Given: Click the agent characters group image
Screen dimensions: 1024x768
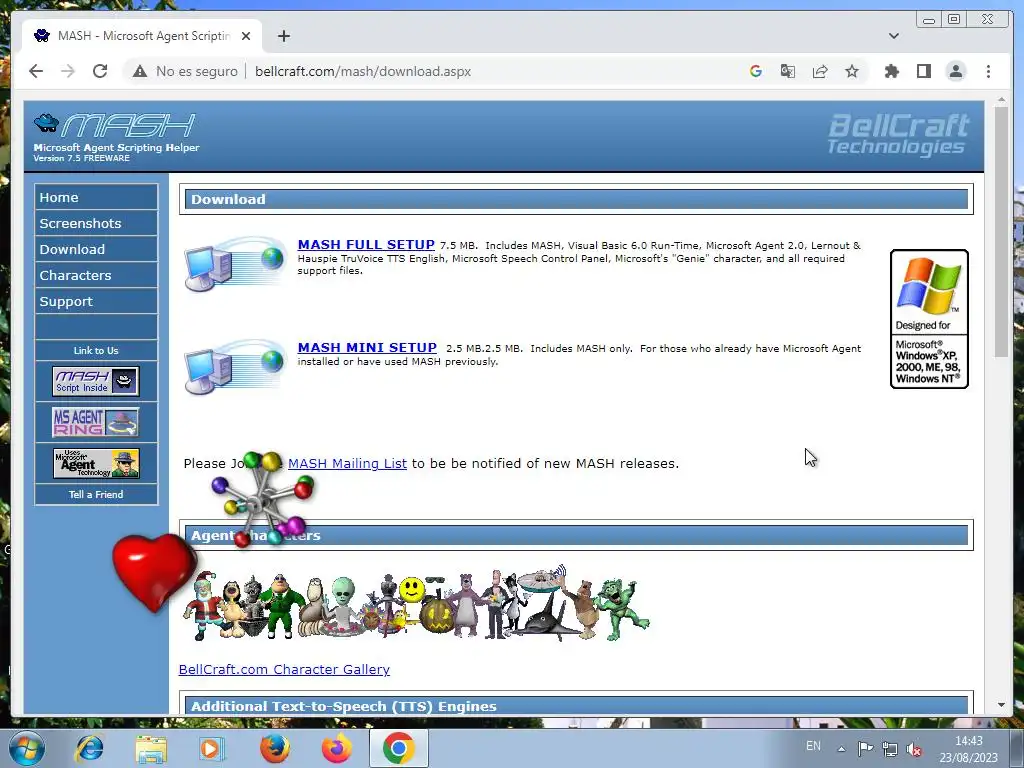Looking at the screenshot, I should point(416,604).
